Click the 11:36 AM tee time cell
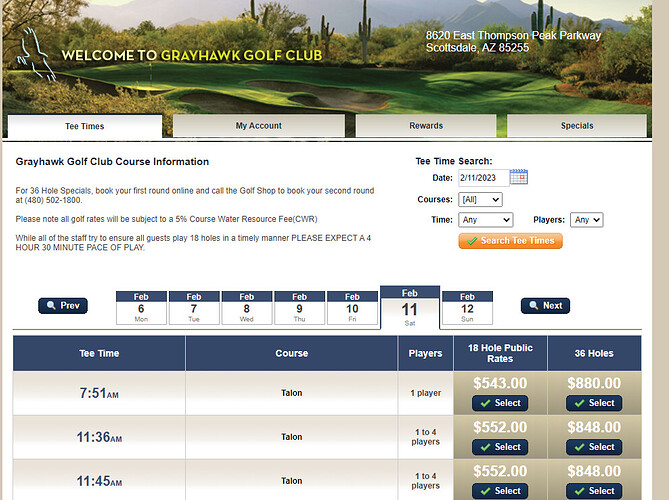669x500 pixels. [x=99, y=437]
